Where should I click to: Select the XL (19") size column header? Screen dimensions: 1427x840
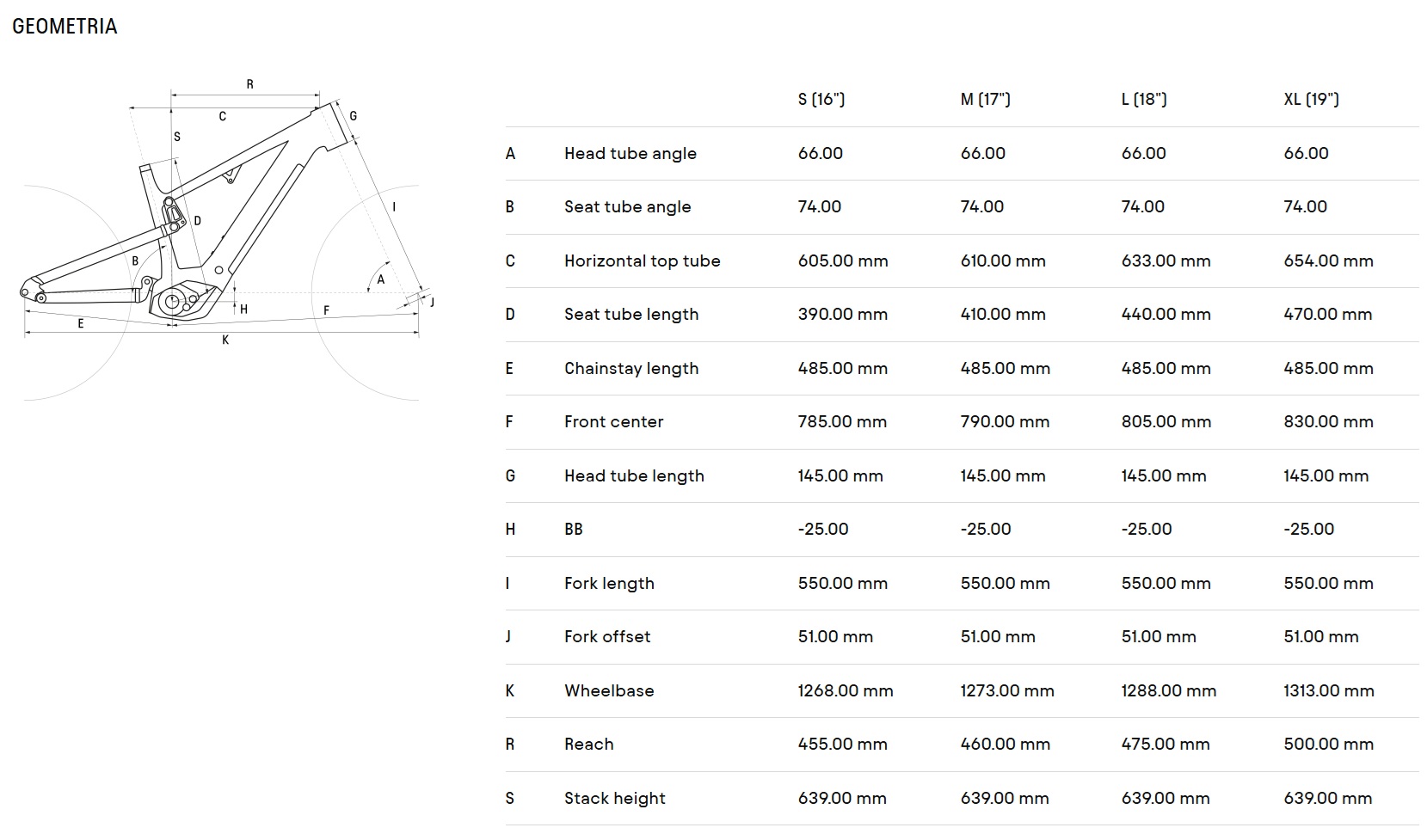point(1311,100)
